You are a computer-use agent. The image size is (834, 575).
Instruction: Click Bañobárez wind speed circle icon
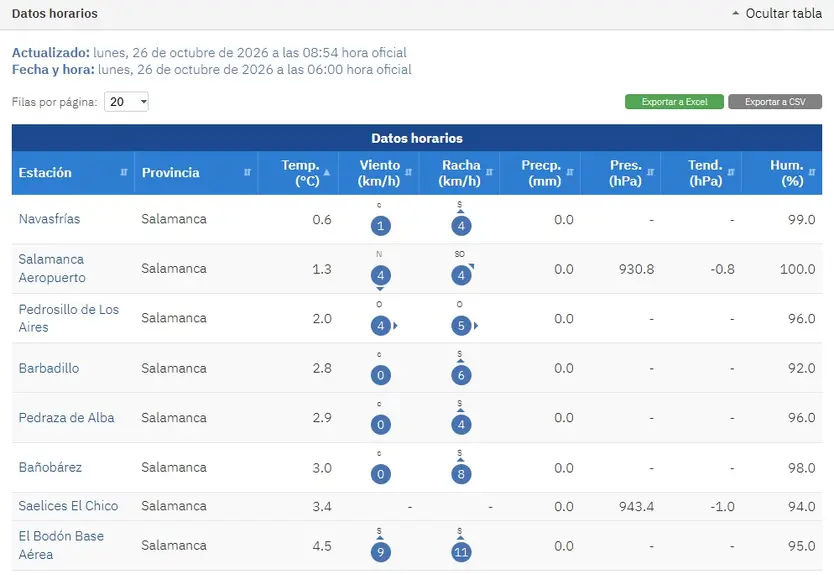[x=380, y=474]
